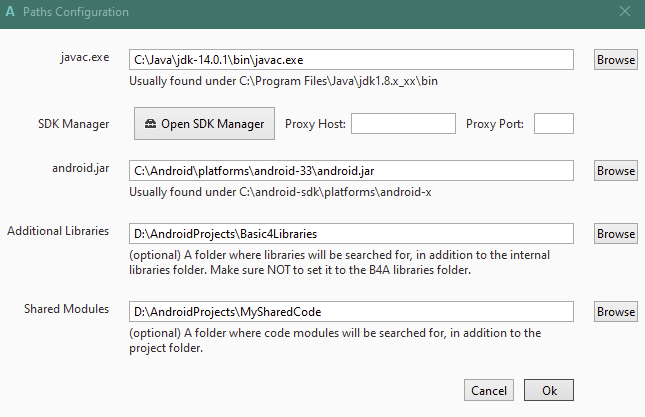Edit the Additional Libraries folder field
Screen dimensions: 645x417
[351, 234]
